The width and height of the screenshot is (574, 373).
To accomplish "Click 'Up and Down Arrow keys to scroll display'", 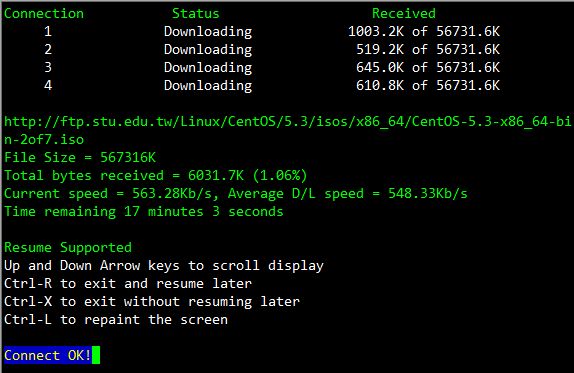I will 164,266.
